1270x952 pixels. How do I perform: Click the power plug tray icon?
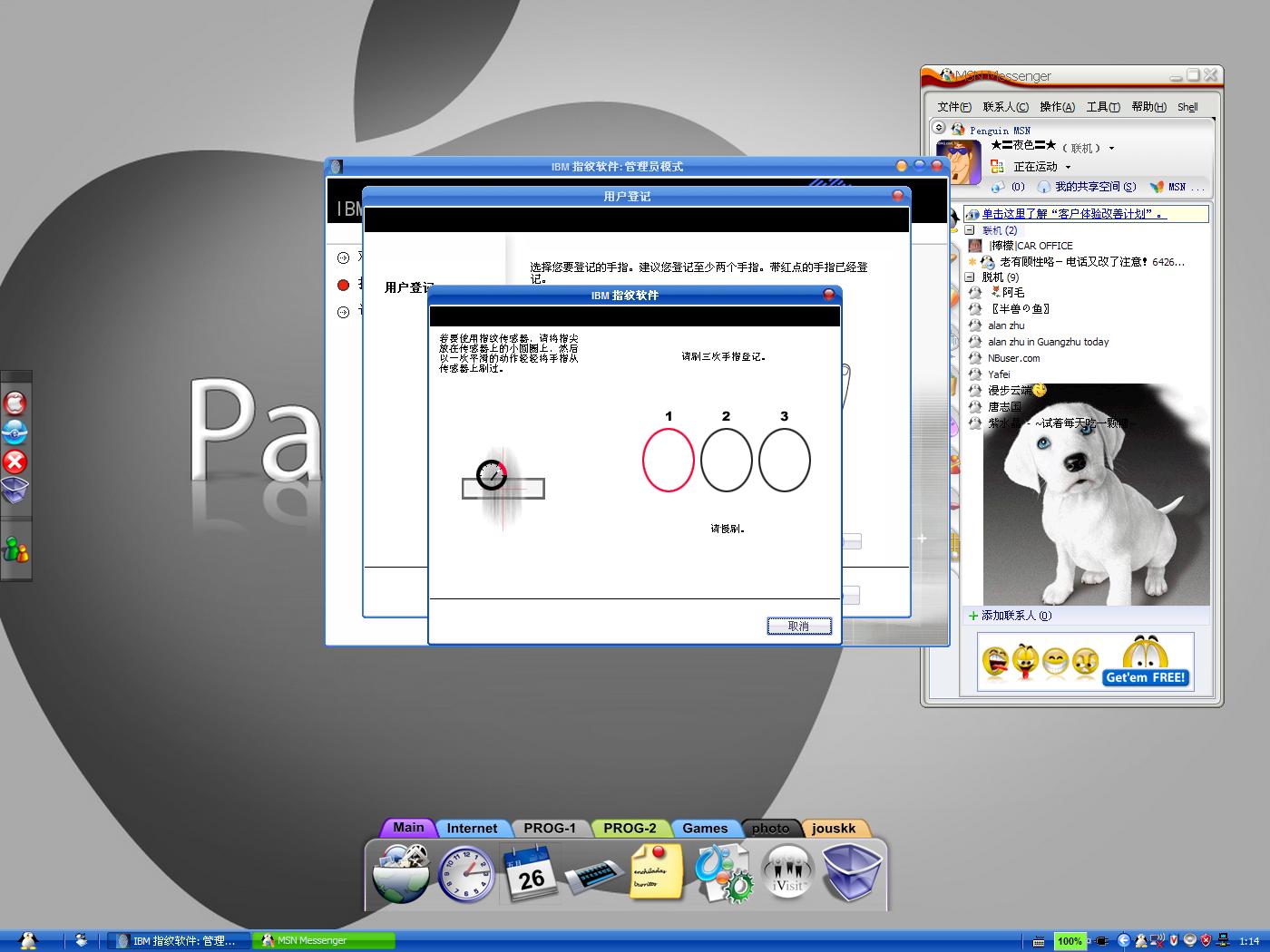1101,941
